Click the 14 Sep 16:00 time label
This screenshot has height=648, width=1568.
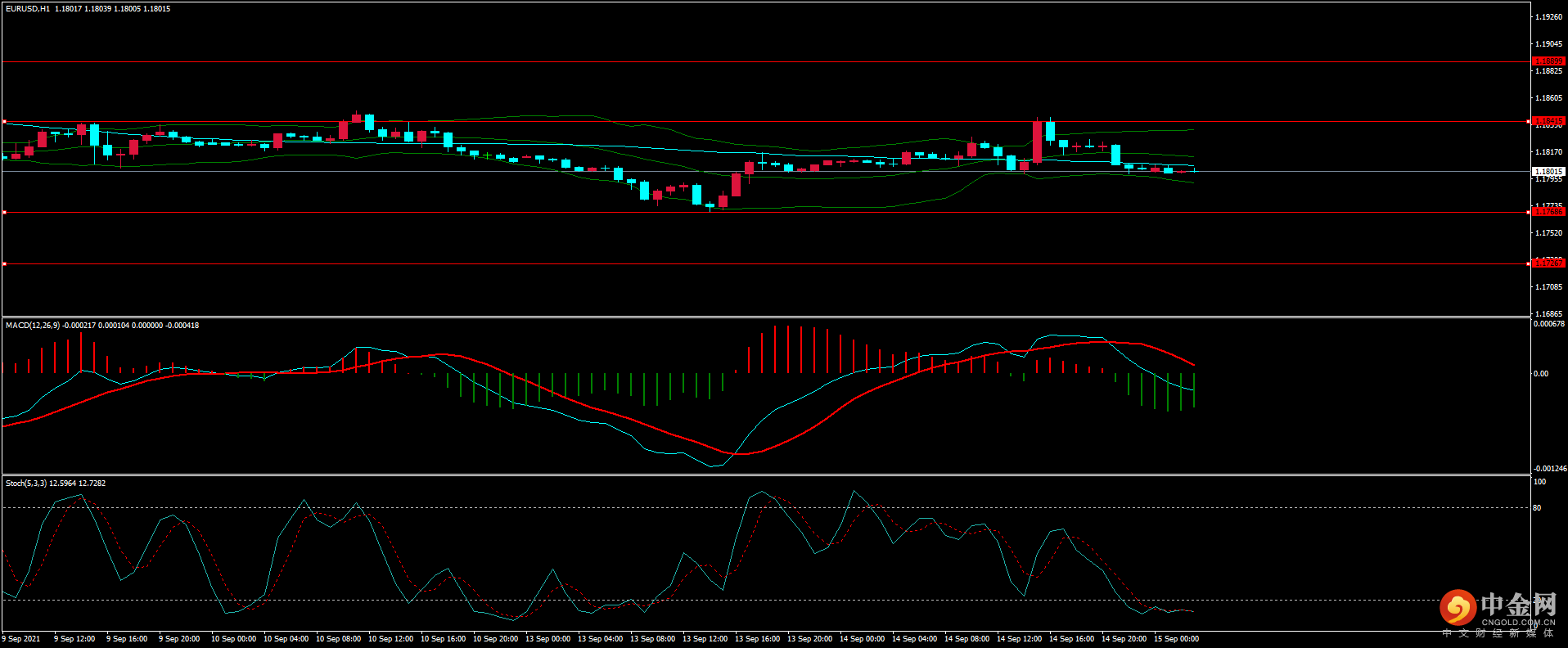click(x=1071, y=639)
